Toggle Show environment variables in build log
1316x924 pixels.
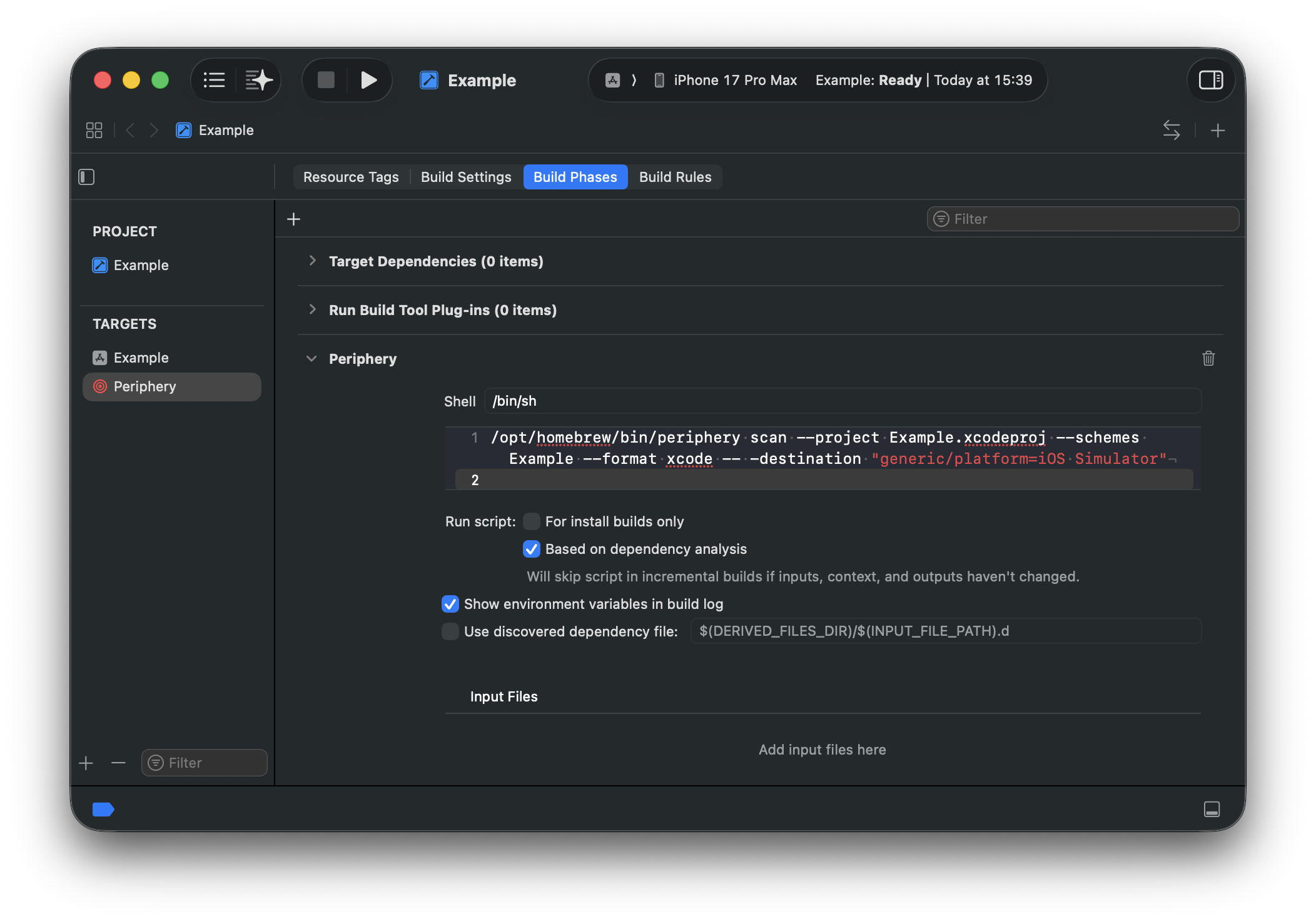(450, 604)
